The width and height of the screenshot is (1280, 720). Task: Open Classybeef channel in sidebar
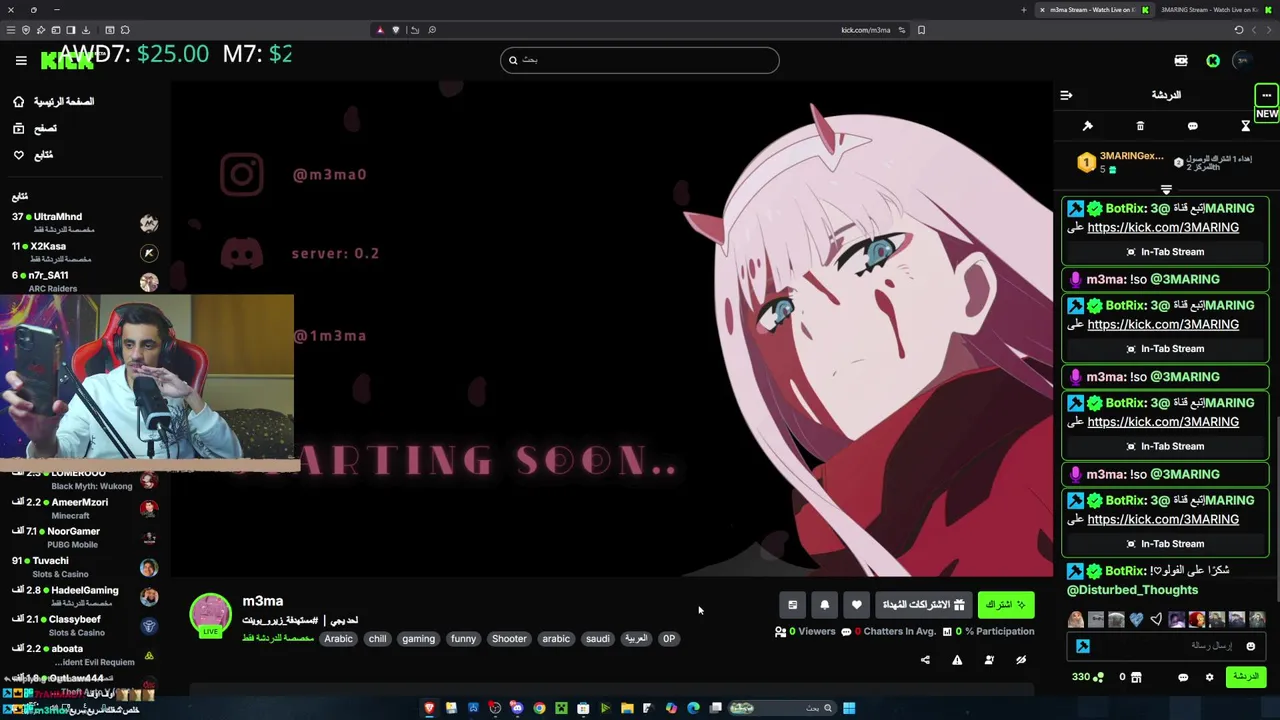pyautogui.click(x=84, y=625)
